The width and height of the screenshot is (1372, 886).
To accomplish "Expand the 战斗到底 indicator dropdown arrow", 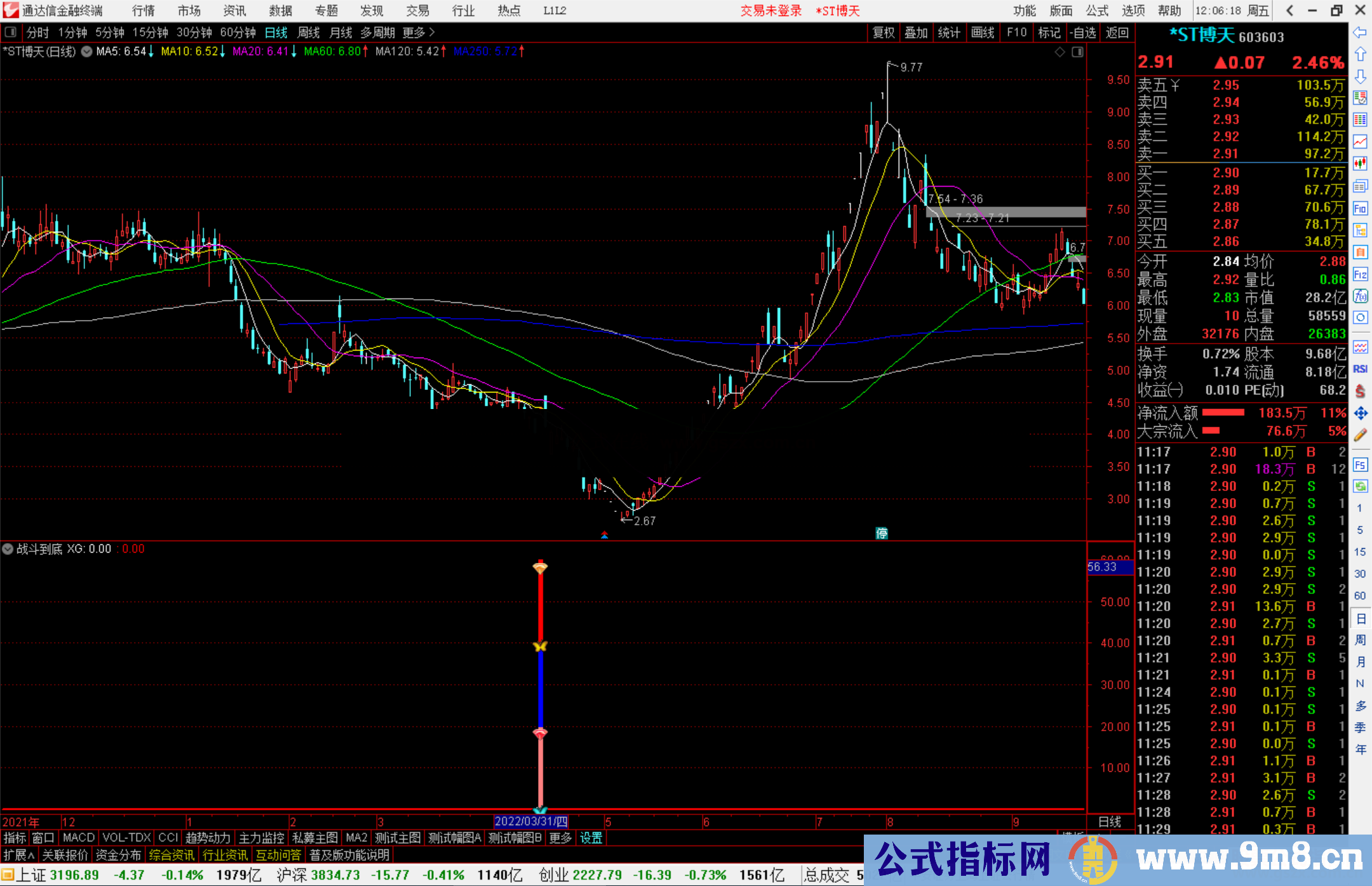I will click(8, 549).
